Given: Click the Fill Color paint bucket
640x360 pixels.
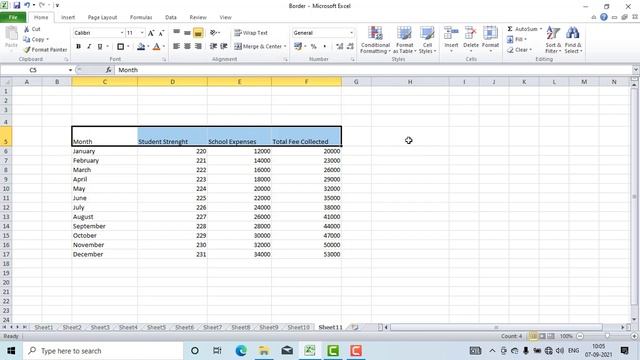Looking at the screenshot, I should tap(141, 47).
